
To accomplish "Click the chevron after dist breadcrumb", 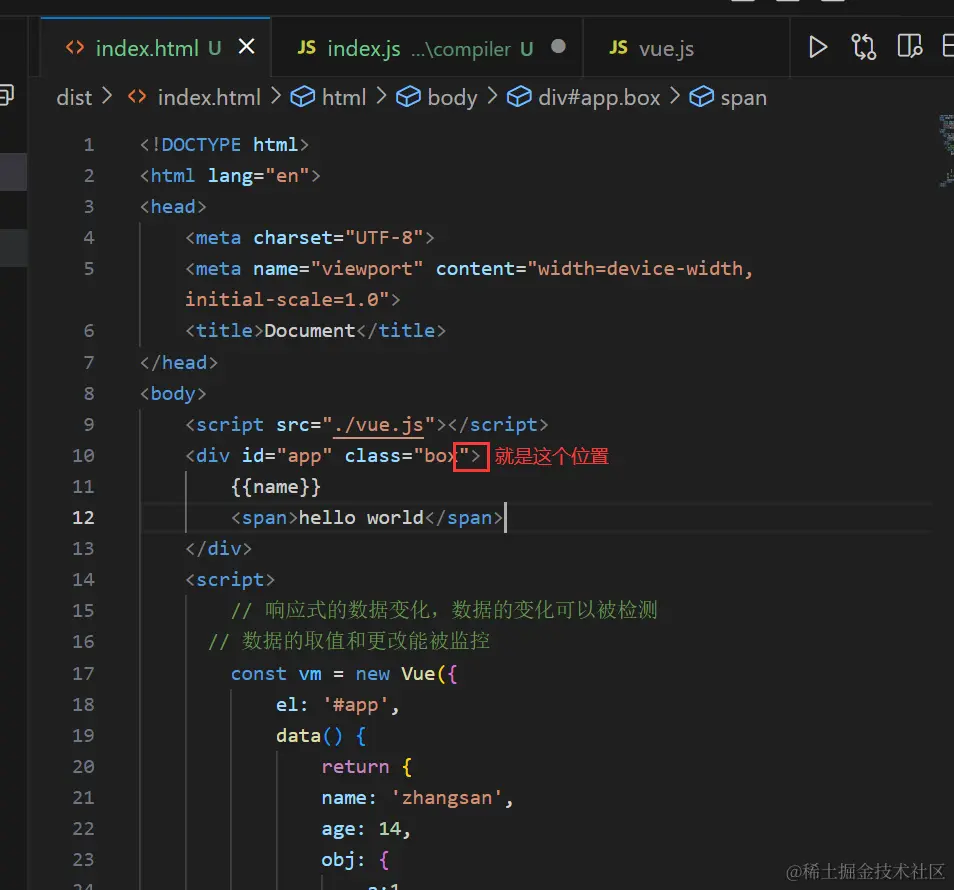I will pyautogui.click(x=107, y=96).
